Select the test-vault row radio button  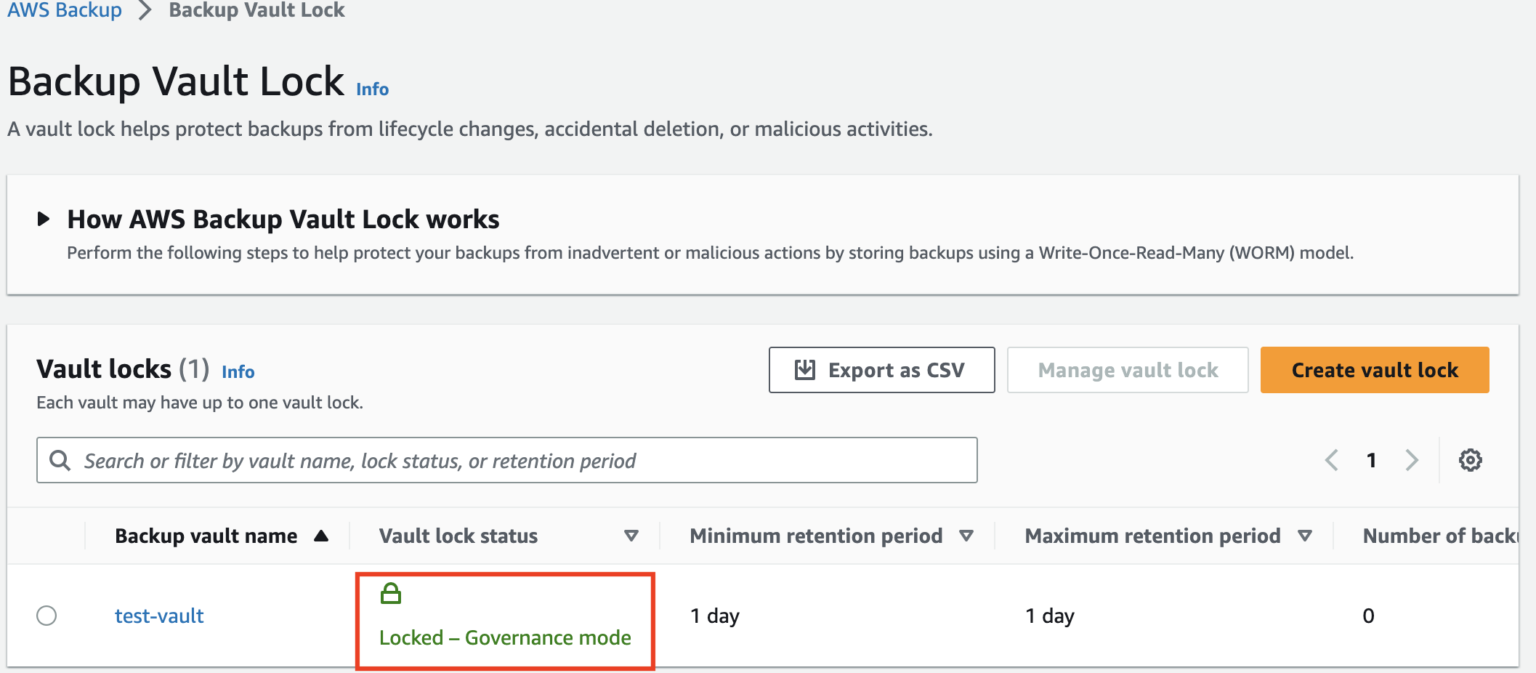point(46,616)
